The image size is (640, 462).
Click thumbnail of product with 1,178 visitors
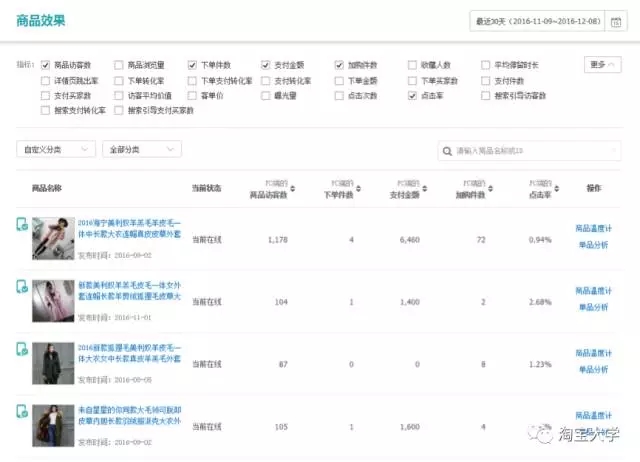[53, 238]
